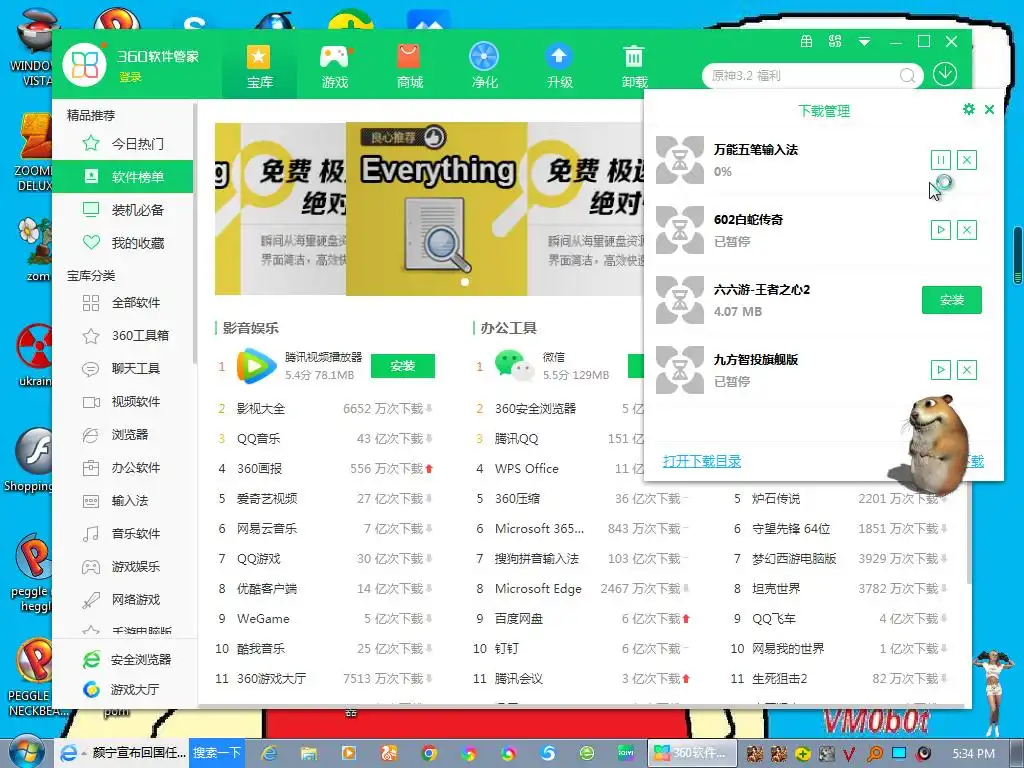
Task: Open Chrome from the taskbar
Action: [x=428, y=753]
